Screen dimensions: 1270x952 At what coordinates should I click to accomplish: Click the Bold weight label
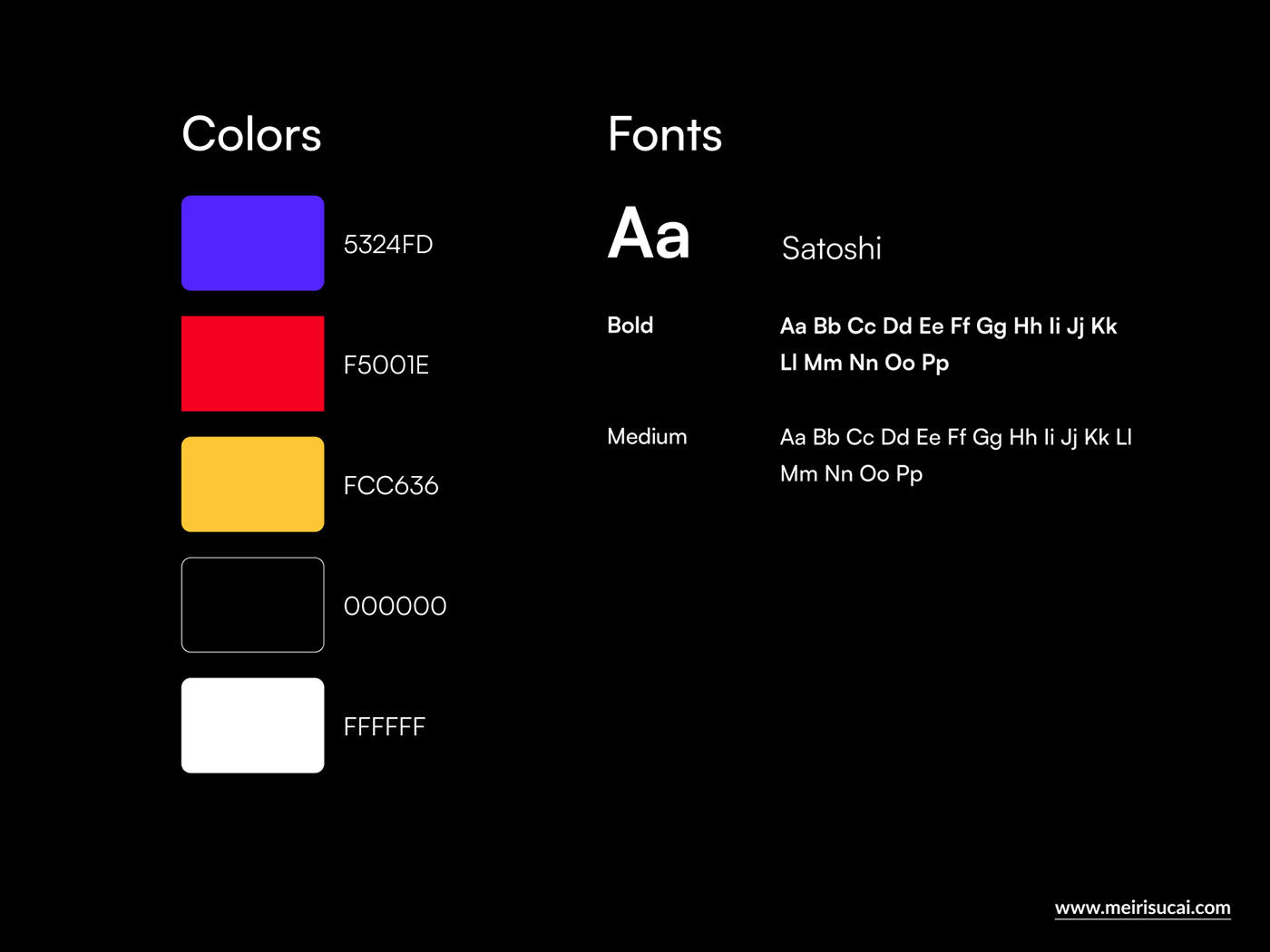pos(630,325)
